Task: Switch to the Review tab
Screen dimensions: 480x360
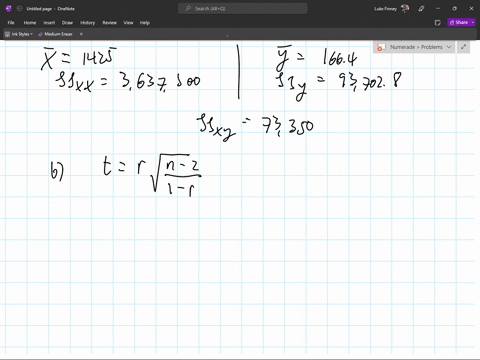Action: (109, 23)
